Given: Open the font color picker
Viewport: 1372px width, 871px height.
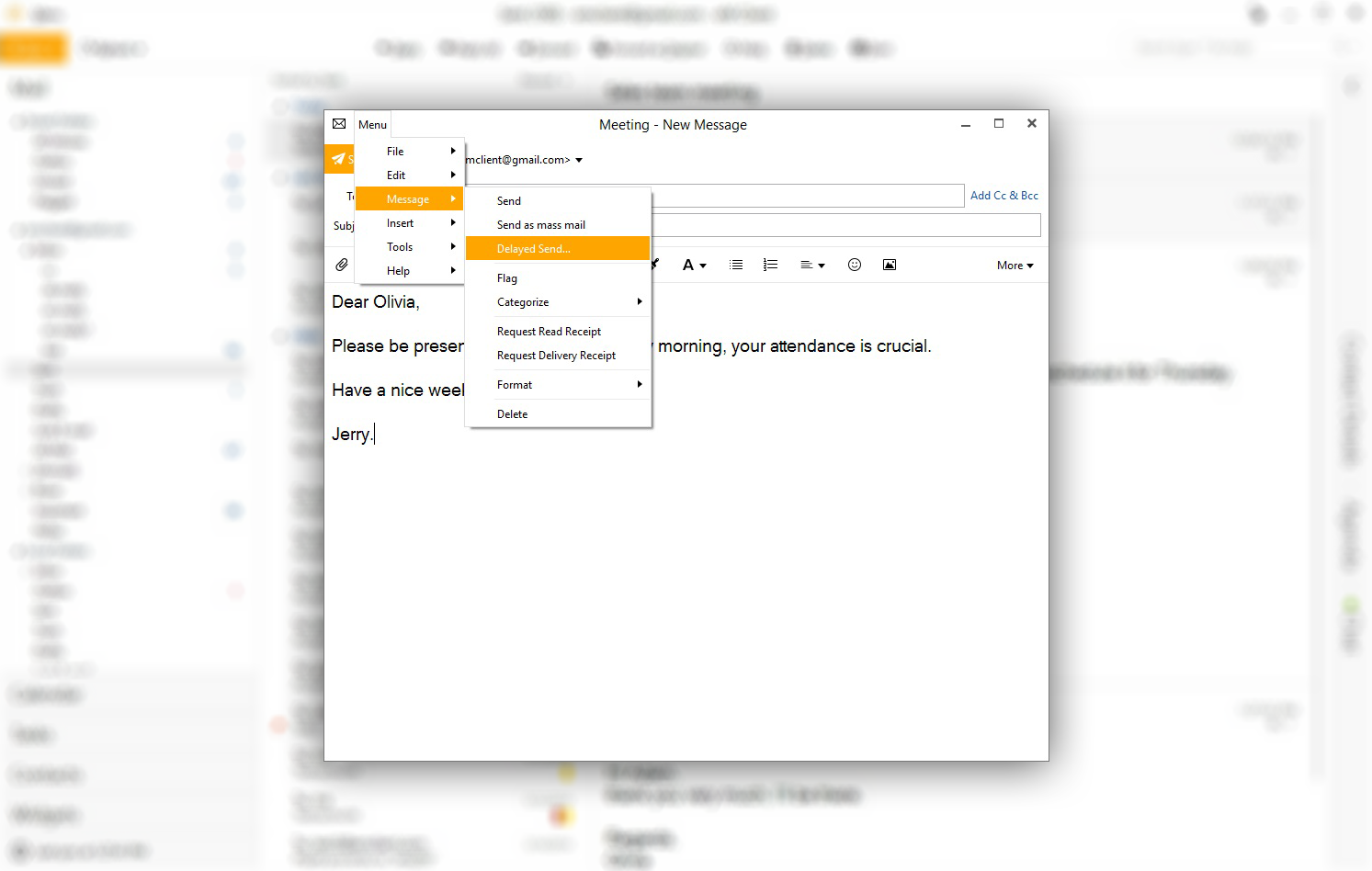Looking at the screenshot, I should (x=694, y=264).
